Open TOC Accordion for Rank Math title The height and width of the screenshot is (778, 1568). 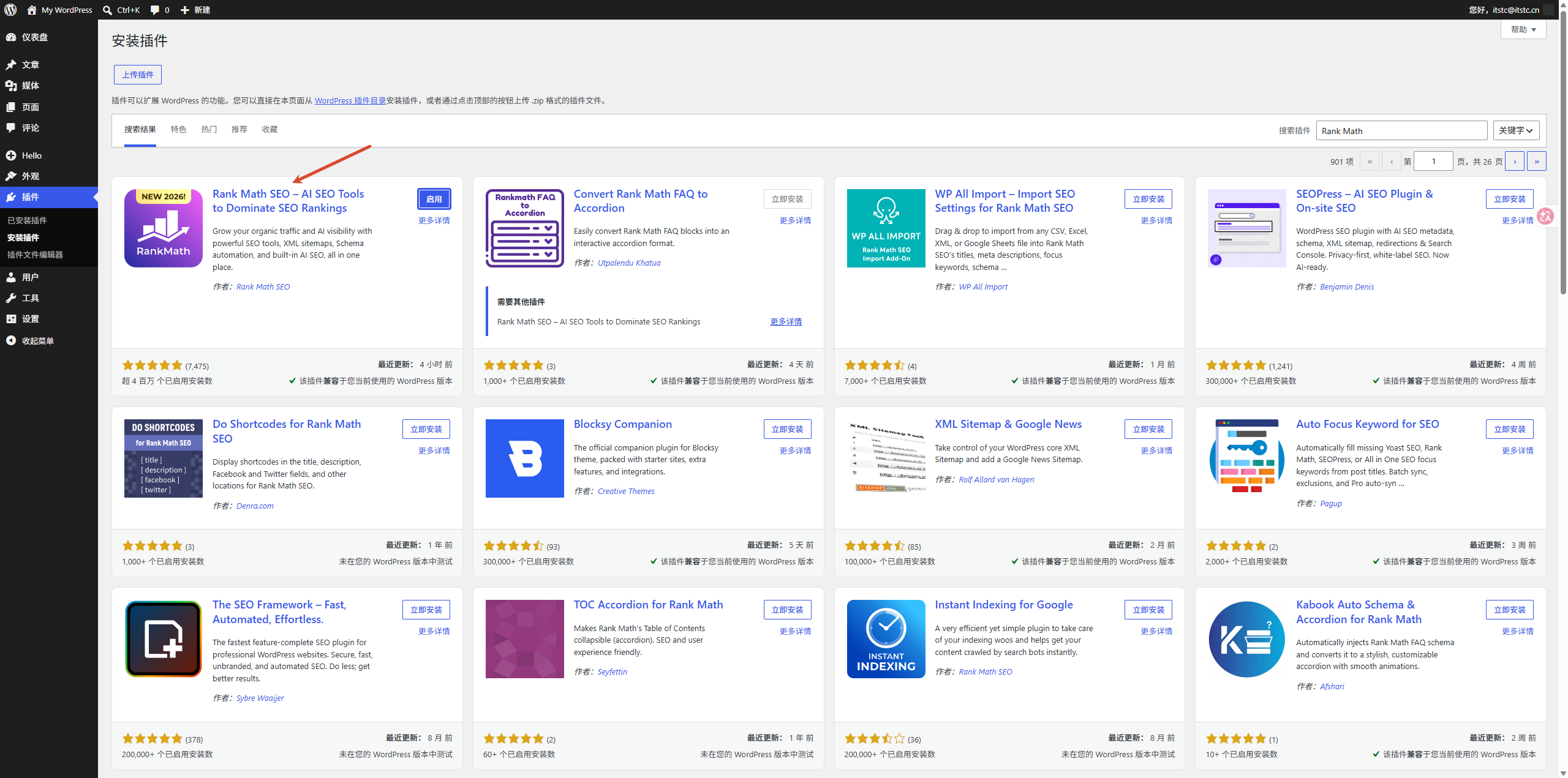click(x=648, y=605)
